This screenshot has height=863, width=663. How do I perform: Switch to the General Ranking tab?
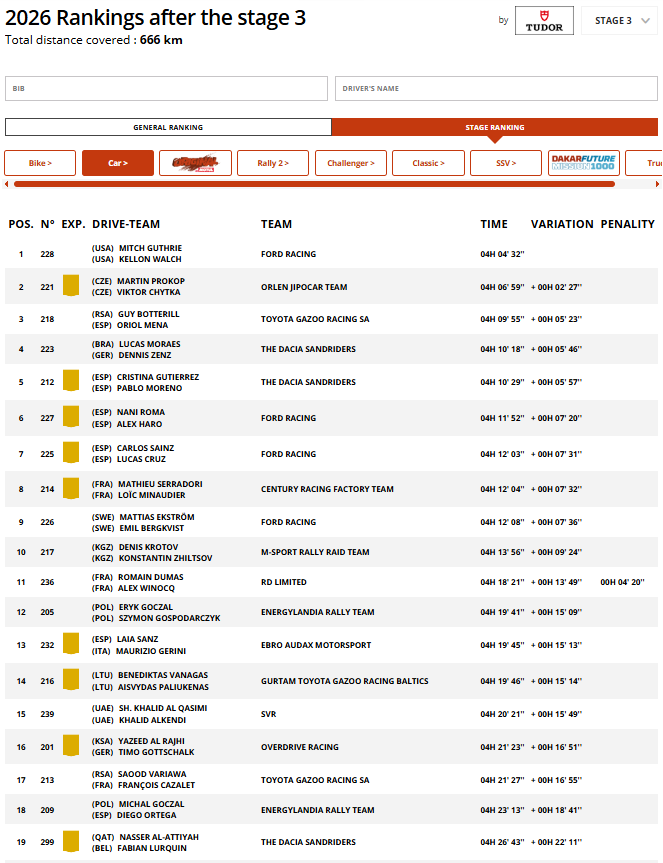[168, 127]
